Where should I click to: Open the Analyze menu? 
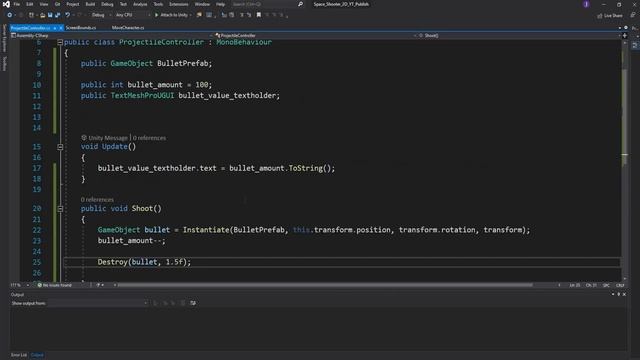(140, 4)
